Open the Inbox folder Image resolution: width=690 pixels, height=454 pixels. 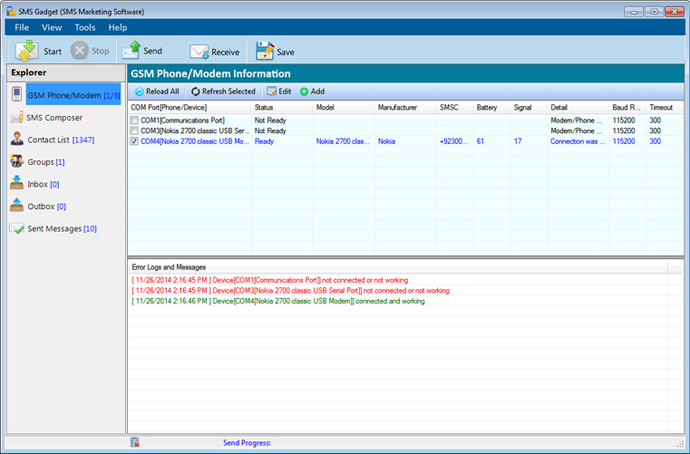[38, 184]
